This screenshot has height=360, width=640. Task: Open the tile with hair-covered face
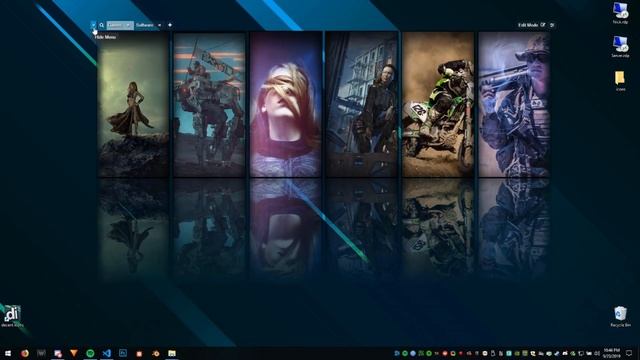coord(286,105)
